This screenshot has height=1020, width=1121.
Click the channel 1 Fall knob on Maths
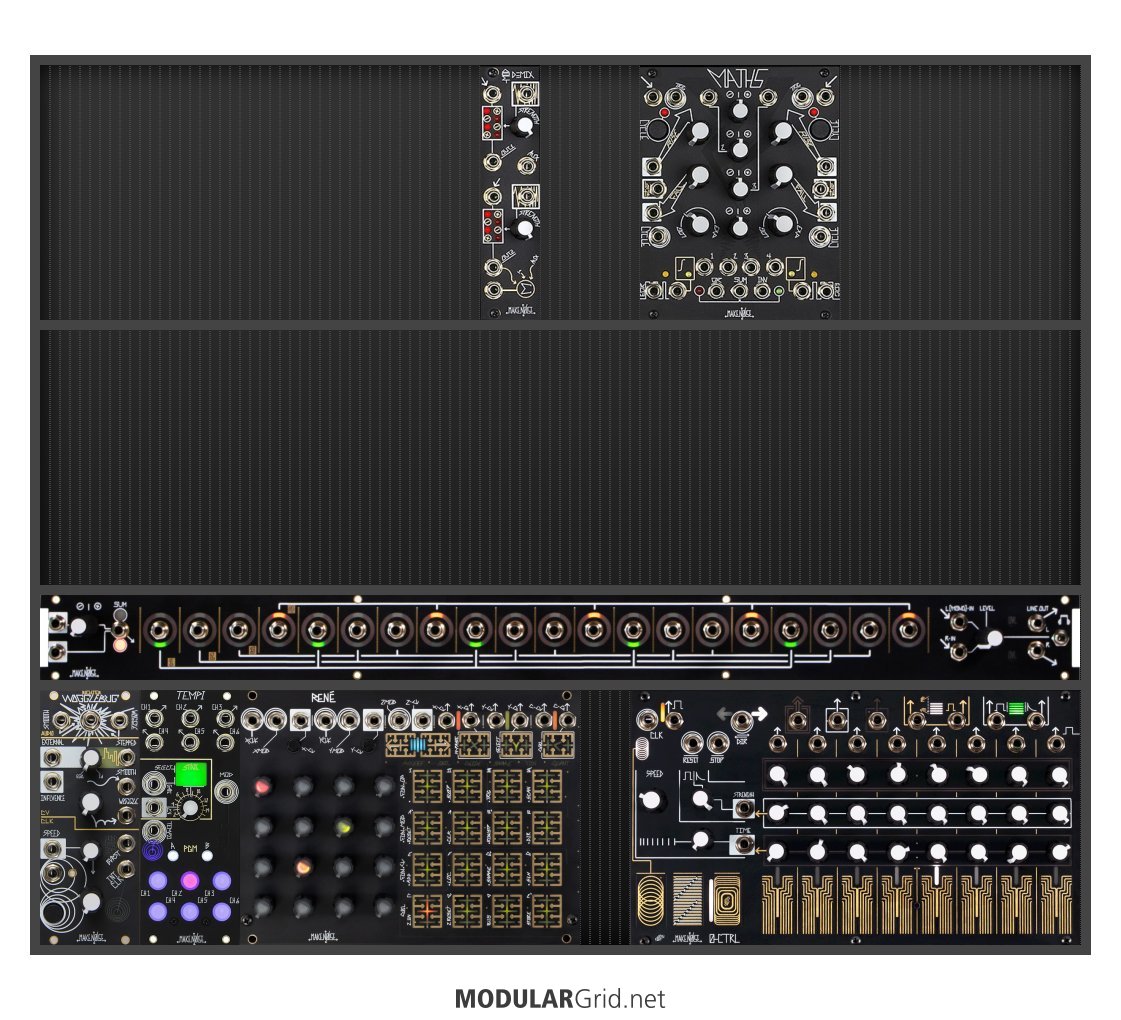[x=700, y=175]
